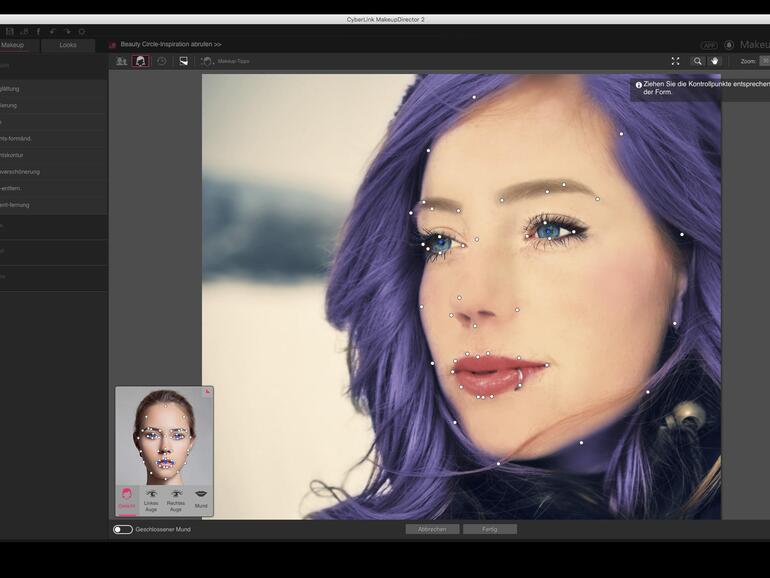Click the fit-to-screen icon

[x=675, y=61]
